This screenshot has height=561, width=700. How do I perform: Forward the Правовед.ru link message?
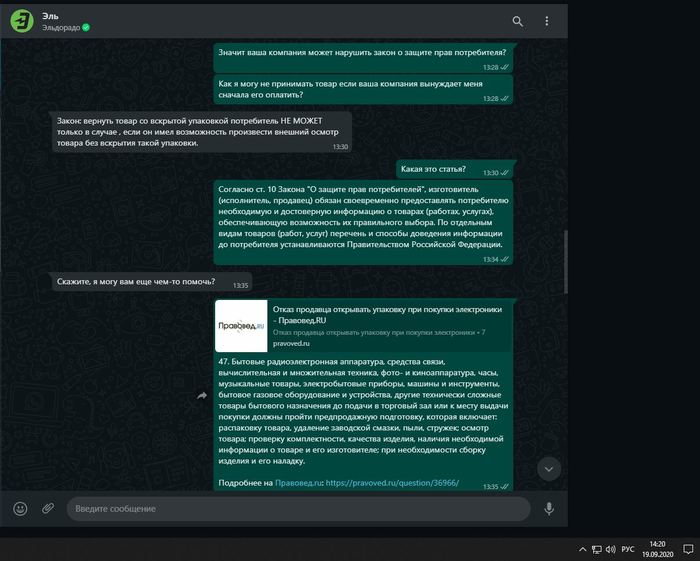click(202, 395)
